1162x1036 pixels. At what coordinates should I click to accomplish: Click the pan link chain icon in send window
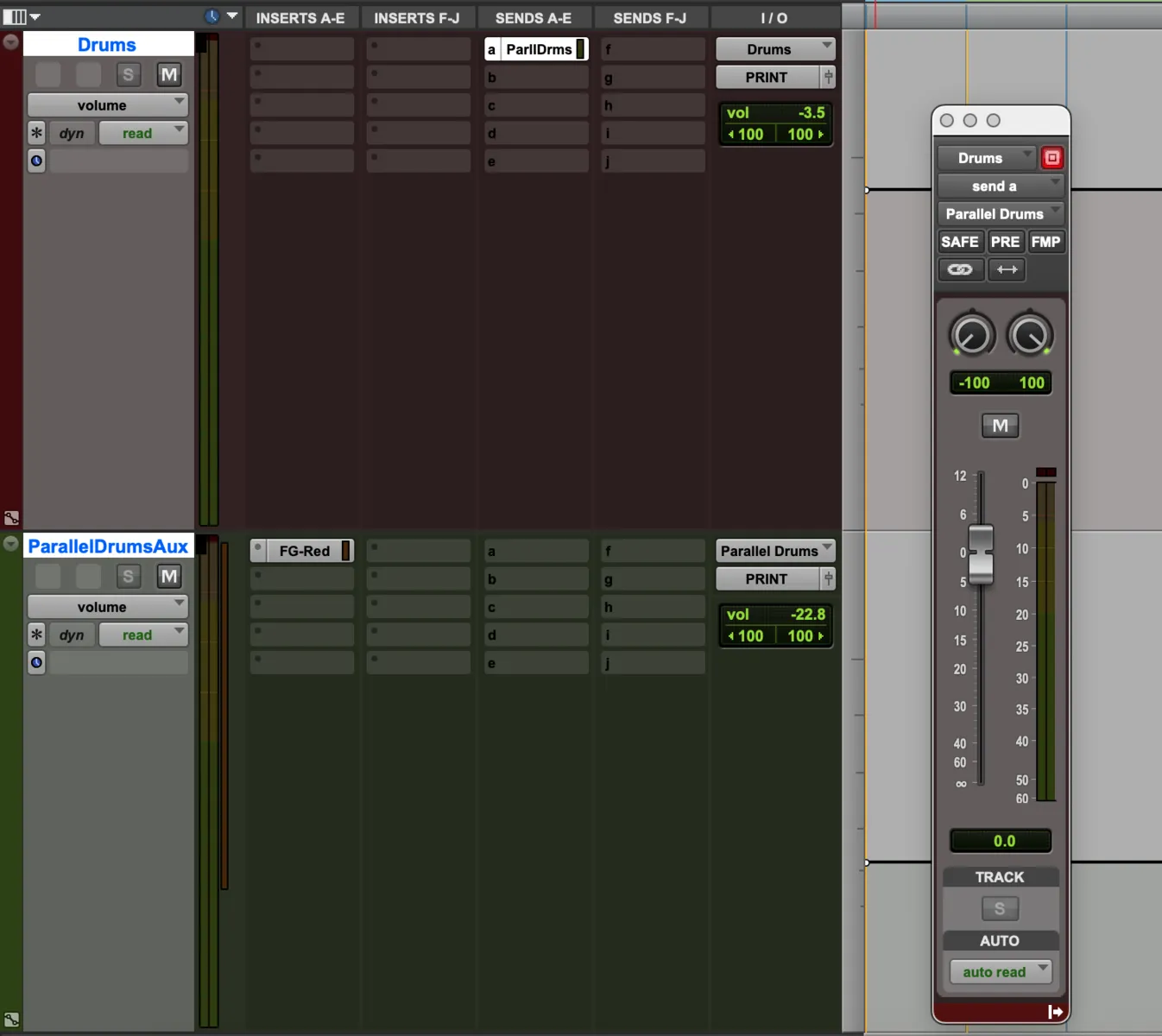tap(960, 269)
